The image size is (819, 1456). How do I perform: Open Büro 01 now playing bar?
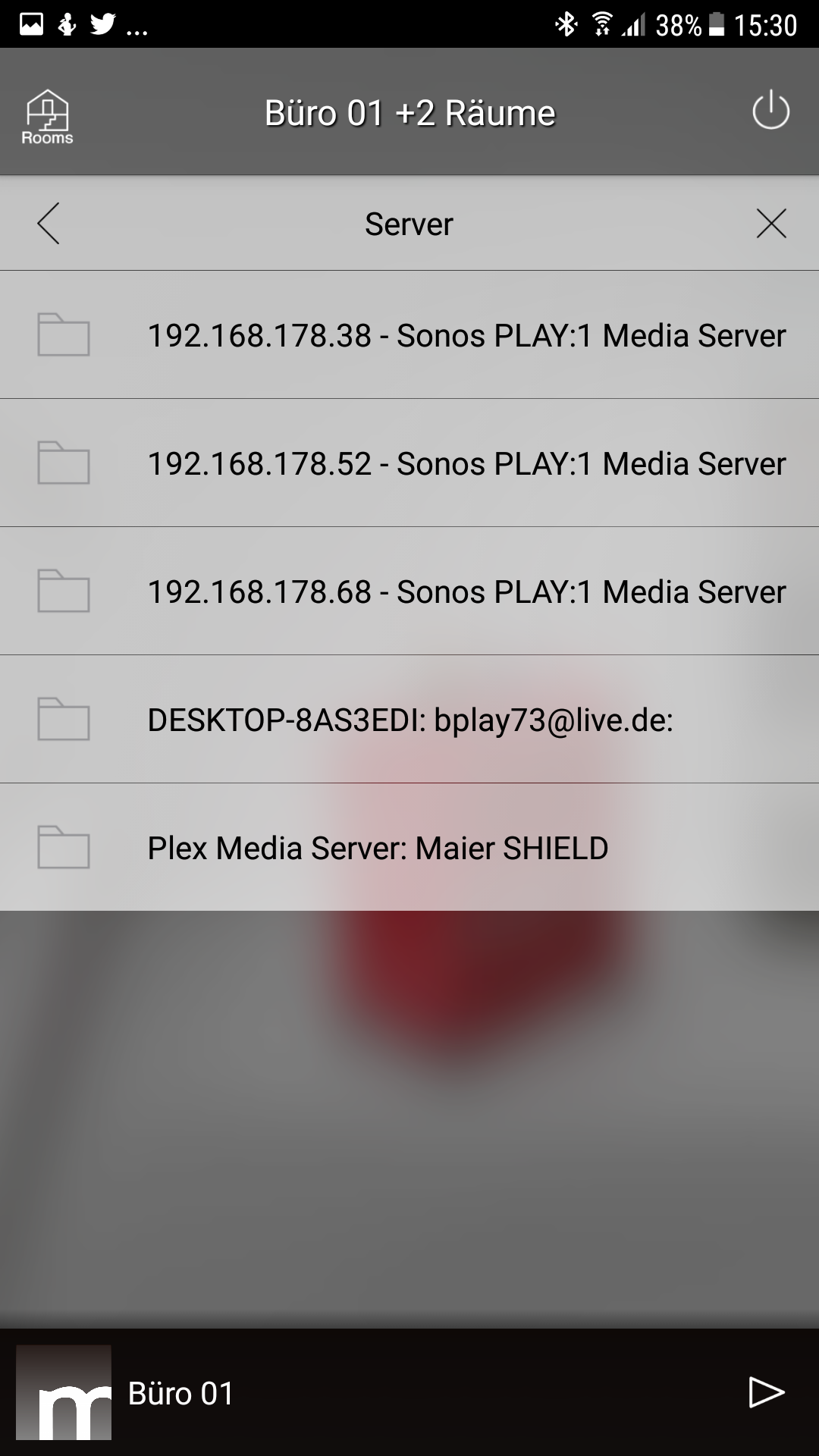point(182,1393)
